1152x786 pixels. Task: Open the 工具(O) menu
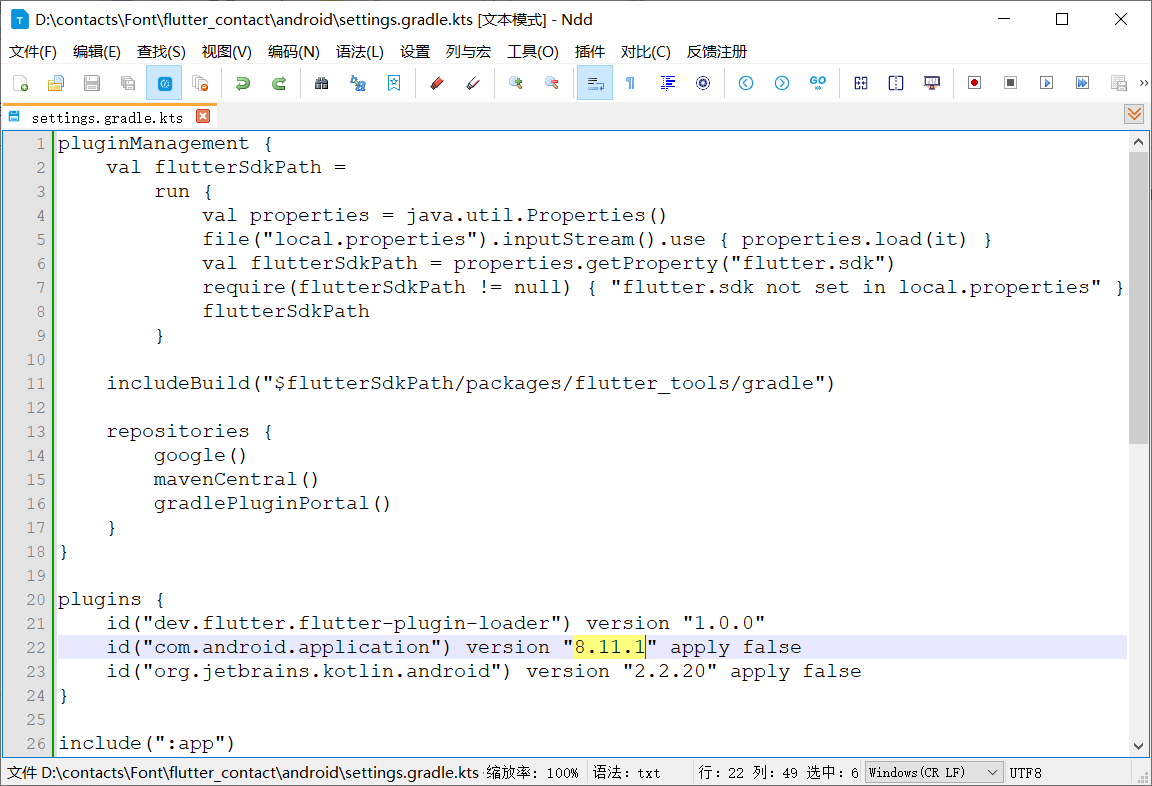pyautogui.click(x=533, y=51)
